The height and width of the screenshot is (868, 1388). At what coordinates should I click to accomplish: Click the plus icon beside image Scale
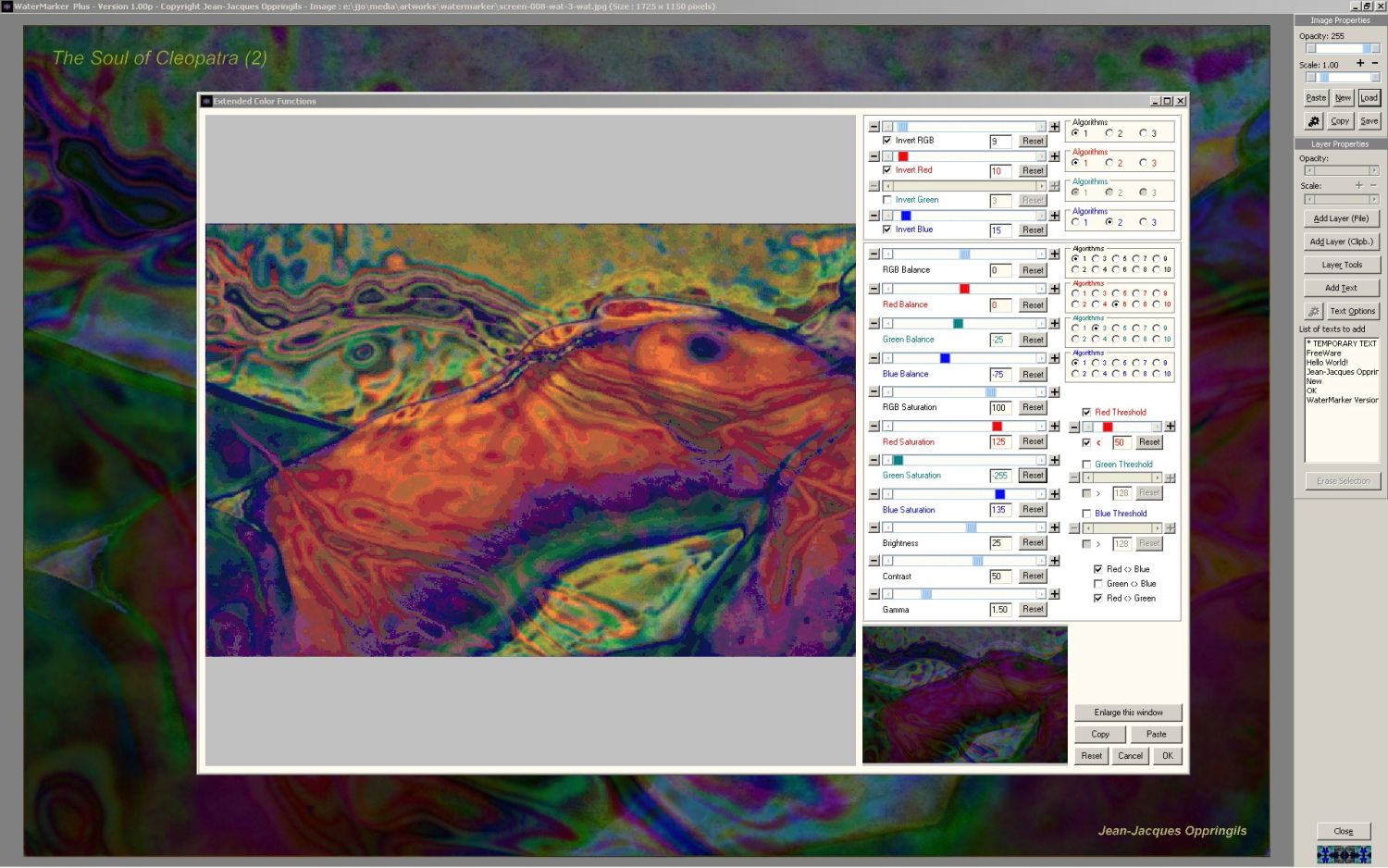pos(1360,64)
